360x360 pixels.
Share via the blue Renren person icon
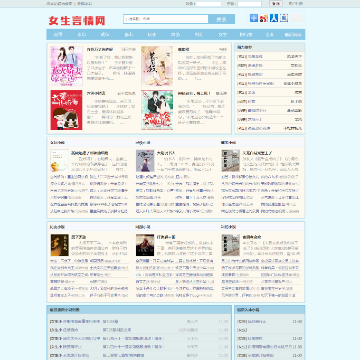click(x=274, y=18)
